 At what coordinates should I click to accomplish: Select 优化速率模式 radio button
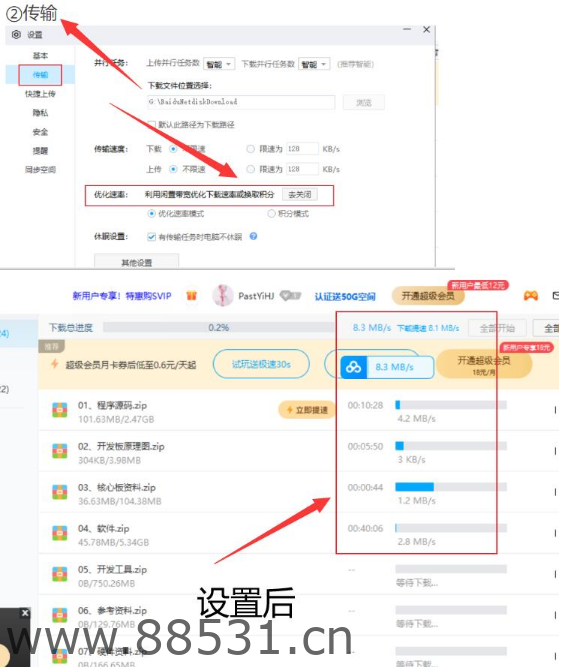tap(151, 213)
